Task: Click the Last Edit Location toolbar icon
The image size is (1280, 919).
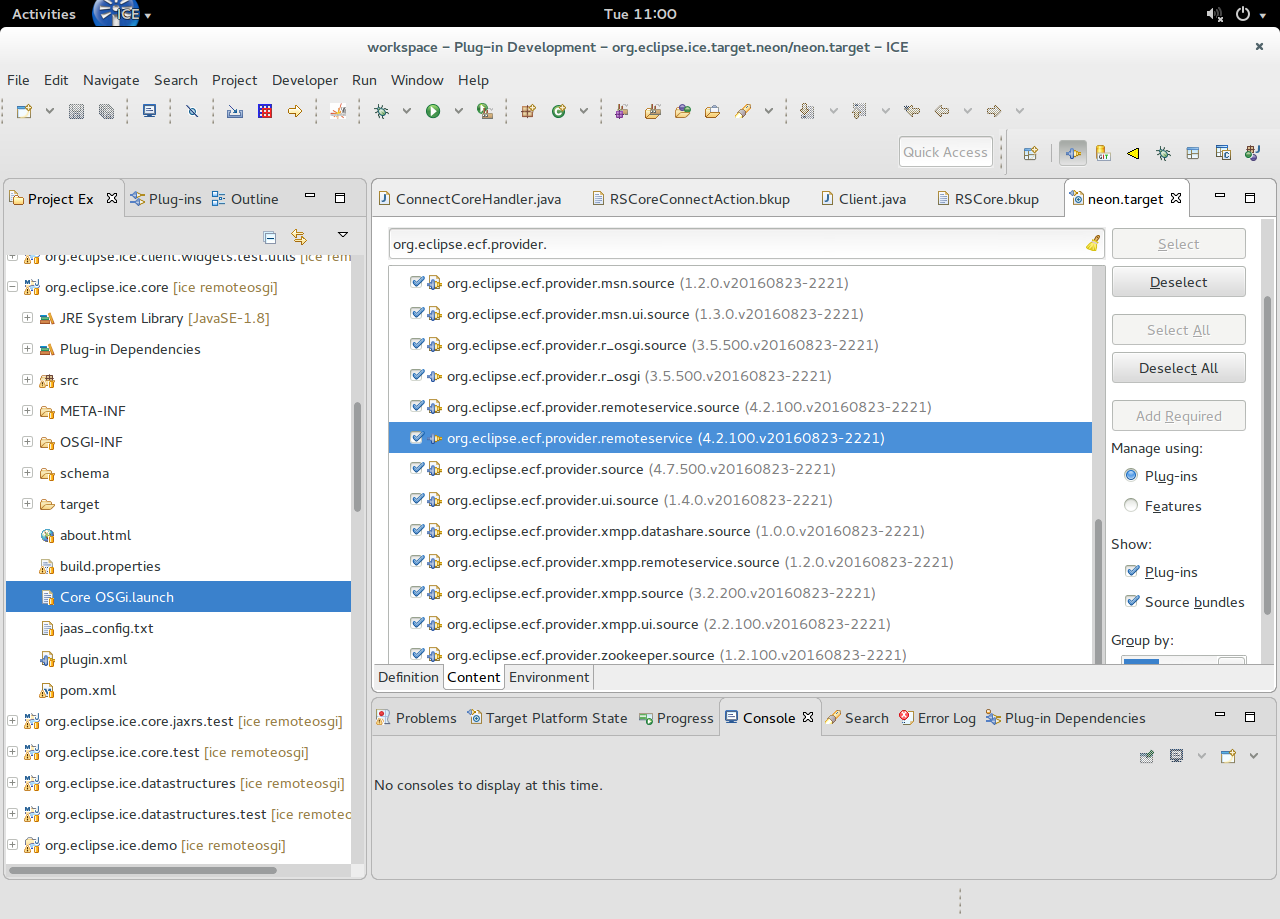Action: tap(911, 111)
